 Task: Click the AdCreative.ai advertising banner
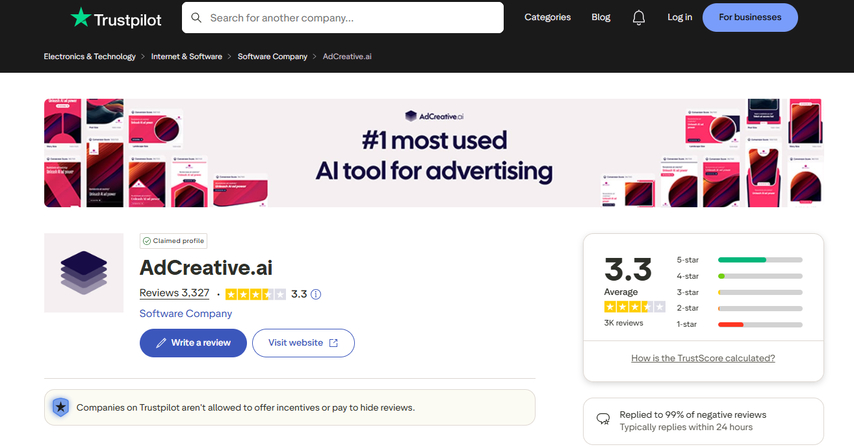[x=434, y=153]
